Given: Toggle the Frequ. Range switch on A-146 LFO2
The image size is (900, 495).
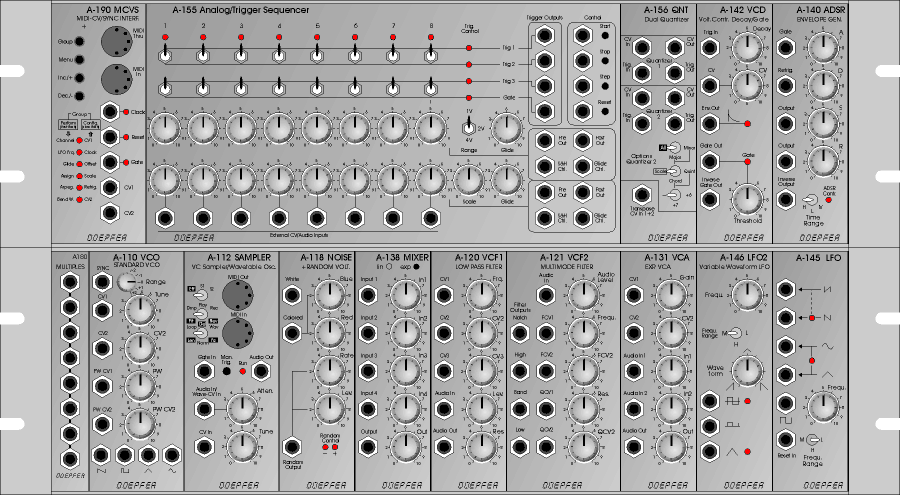Looking at the screenshot, I should (735, 333).
